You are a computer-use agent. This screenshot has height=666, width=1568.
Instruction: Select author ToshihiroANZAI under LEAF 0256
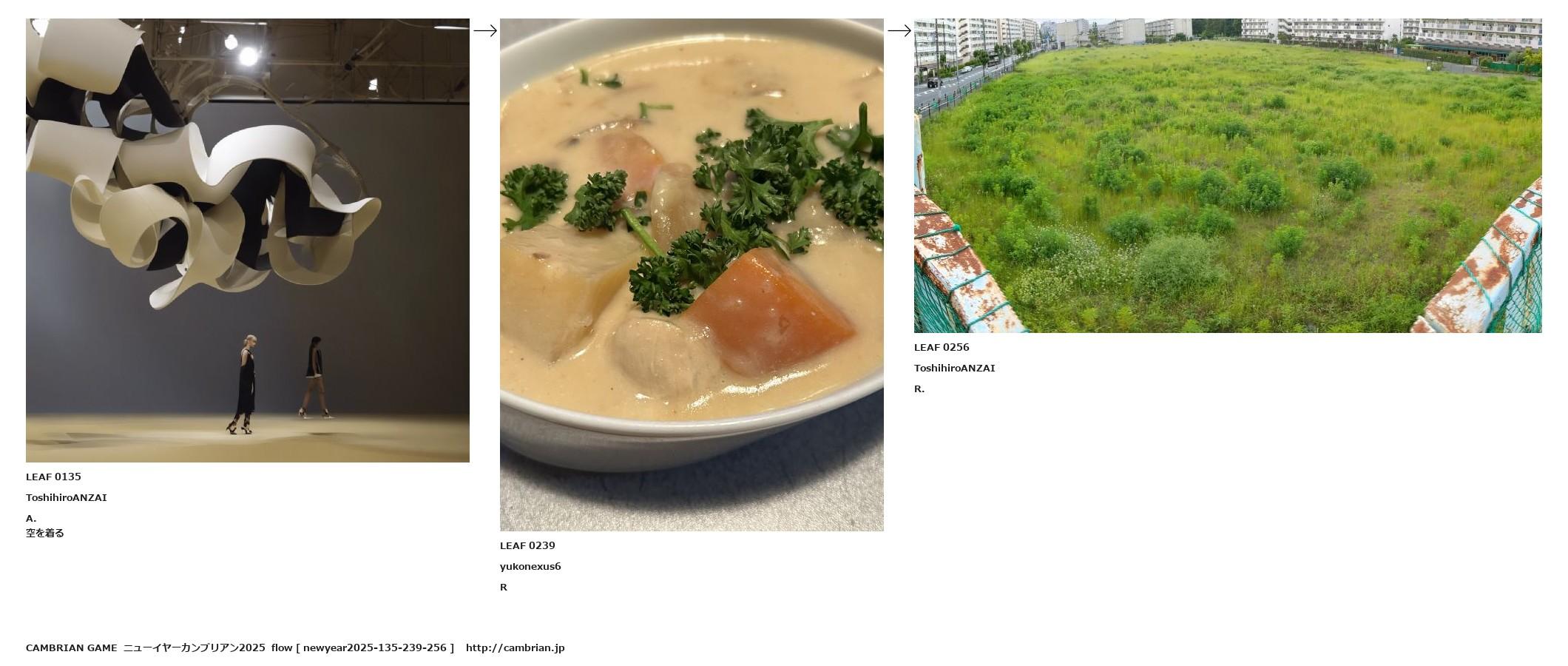point(954,368)
